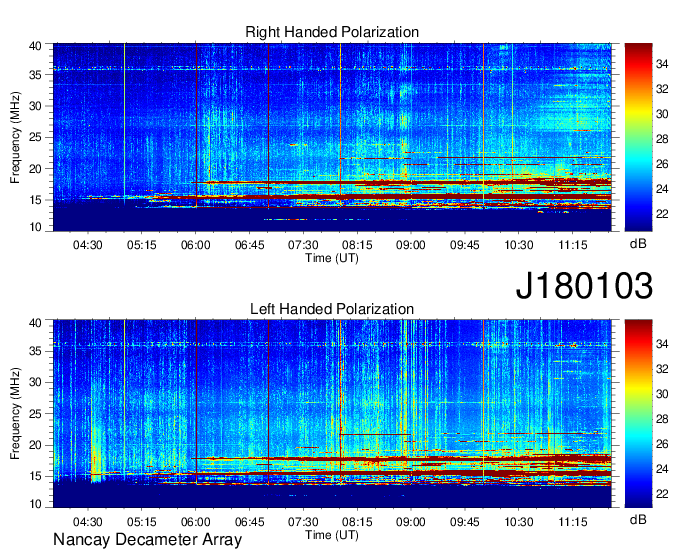Click the top plot's Frequency (MHz) axis label

click(15, 137)
